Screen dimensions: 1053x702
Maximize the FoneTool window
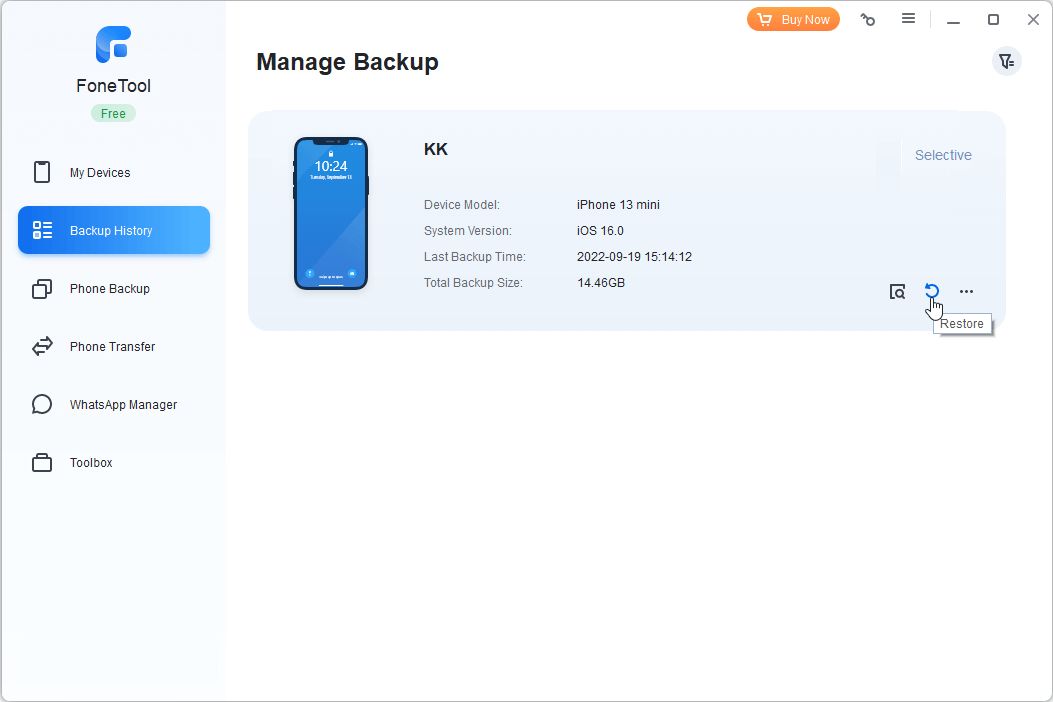coord(993,20)
